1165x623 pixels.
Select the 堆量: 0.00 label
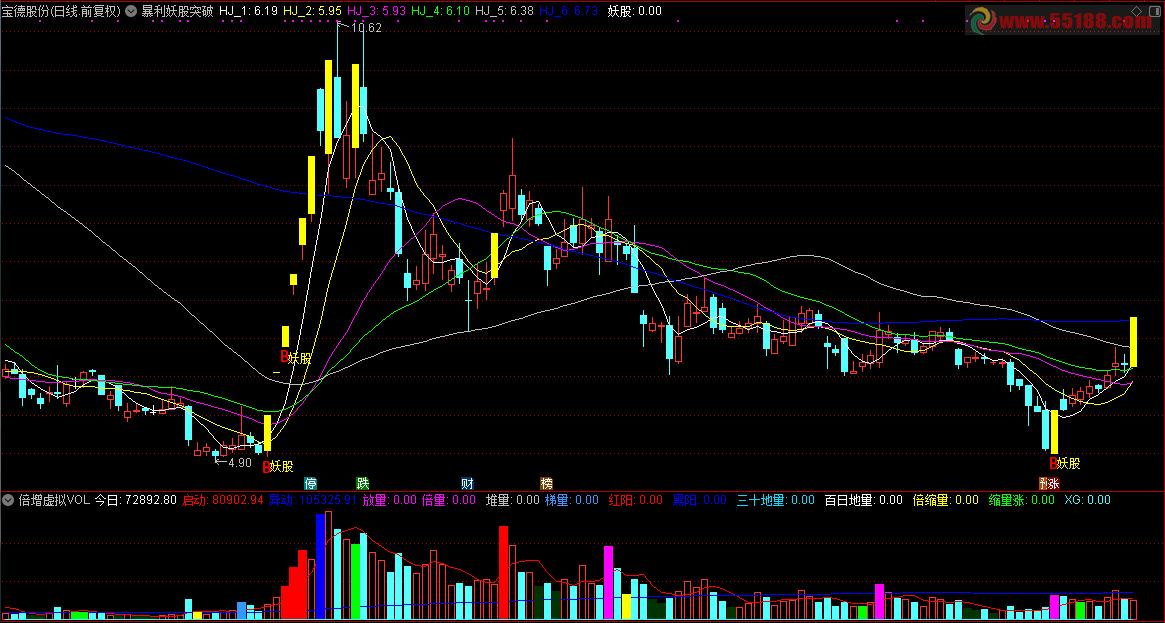tap(513, 500)
